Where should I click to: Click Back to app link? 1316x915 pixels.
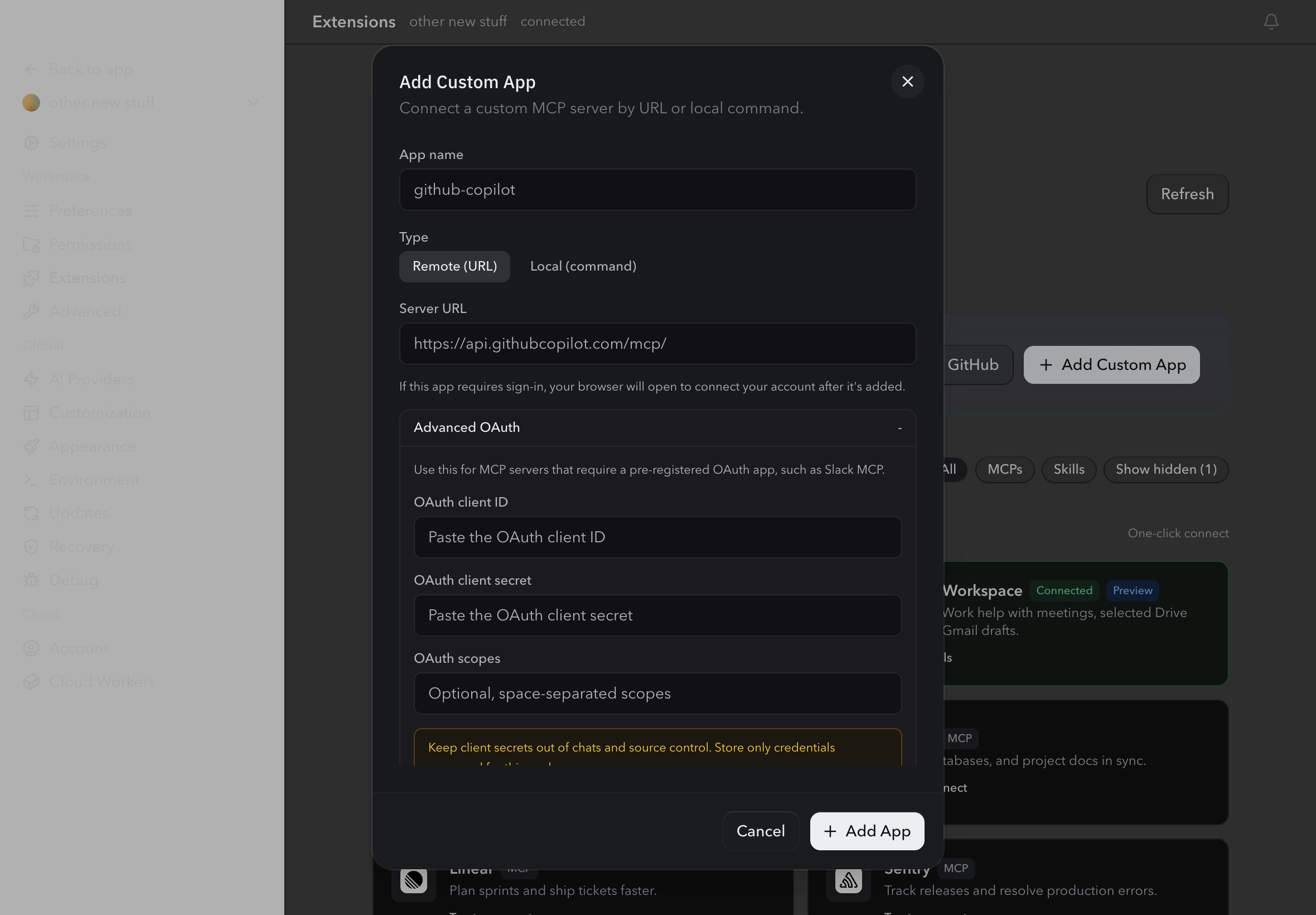coord(91,69)
